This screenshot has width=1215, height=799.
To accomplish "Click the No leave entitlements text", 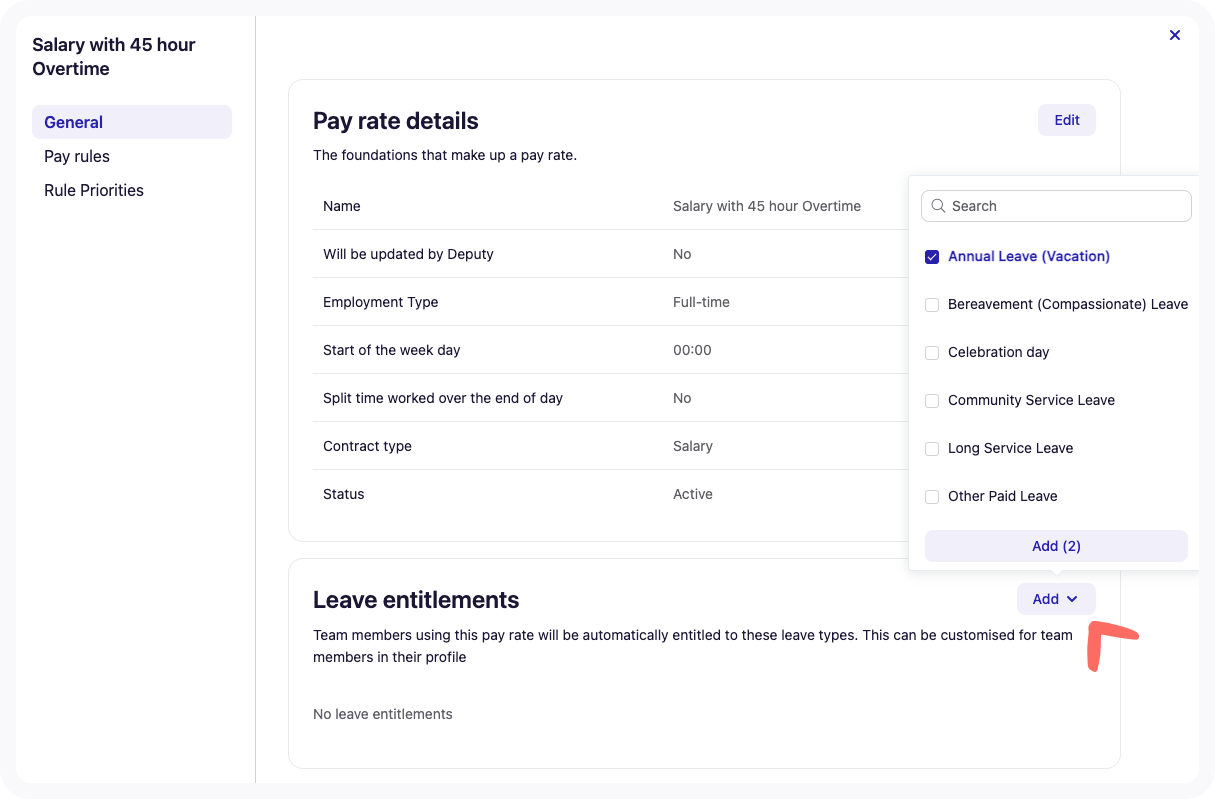I will (383, 714).
